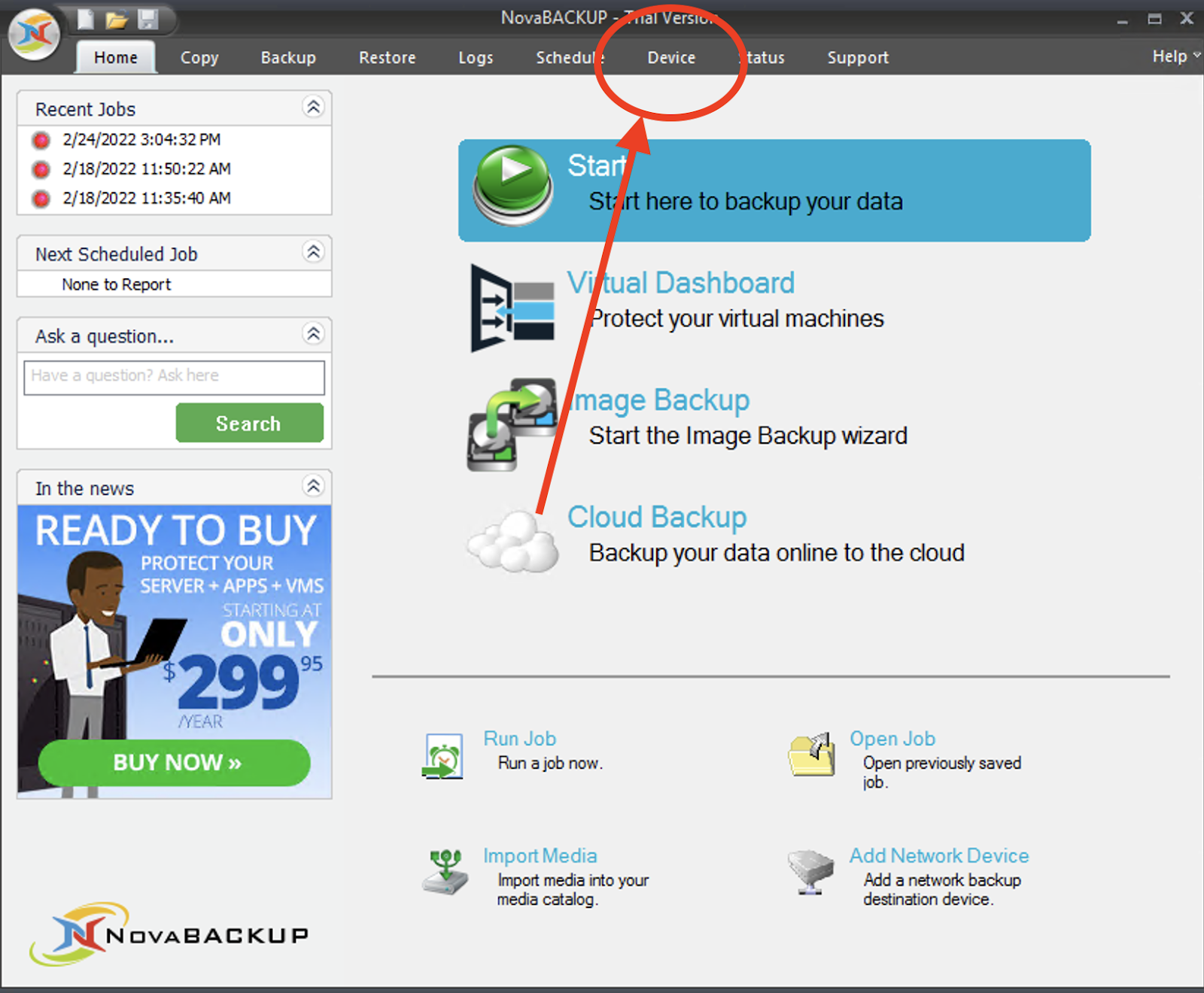Image resolution: width=1204 pixels, height=993 pixels.
Task: Open the Cloud Backup link
Action: [657, 518]
